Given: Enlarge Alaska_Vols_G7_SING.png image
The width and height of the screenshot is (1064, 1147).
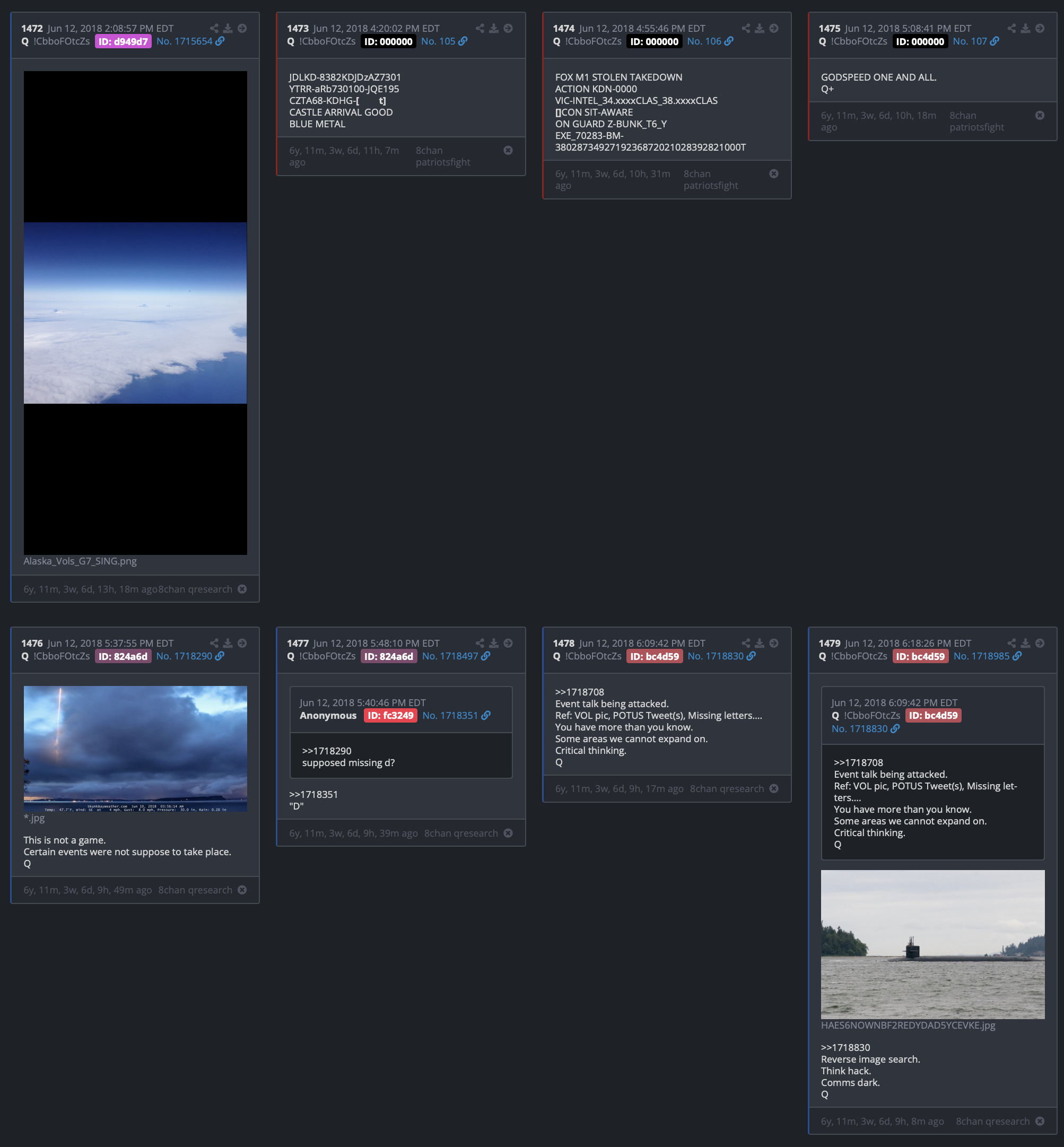Looking at the screenshot, I should [135, 312].
